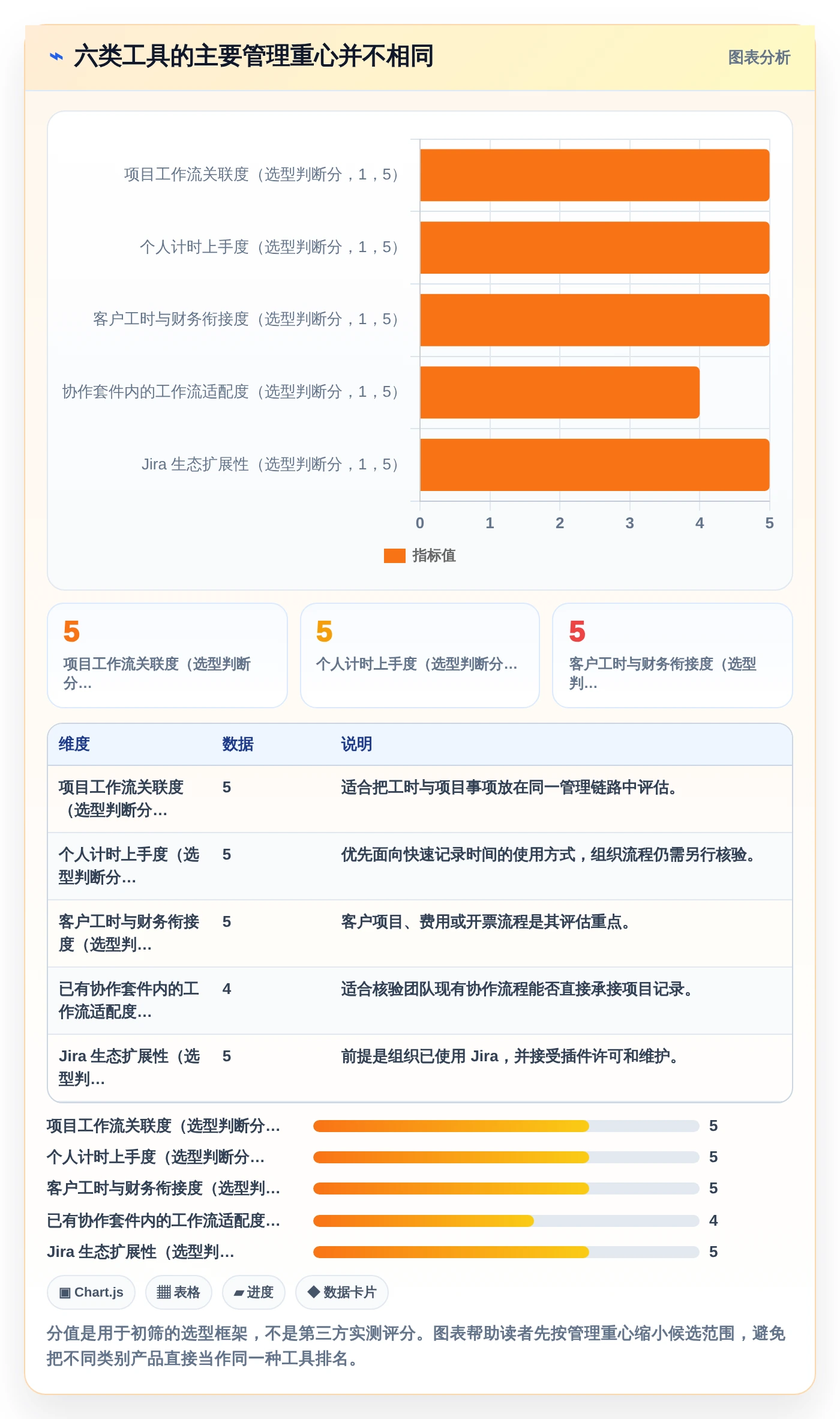Open the 项目工作流关联度 data card
Screen dimensions: 840x1419
[167, 655]
